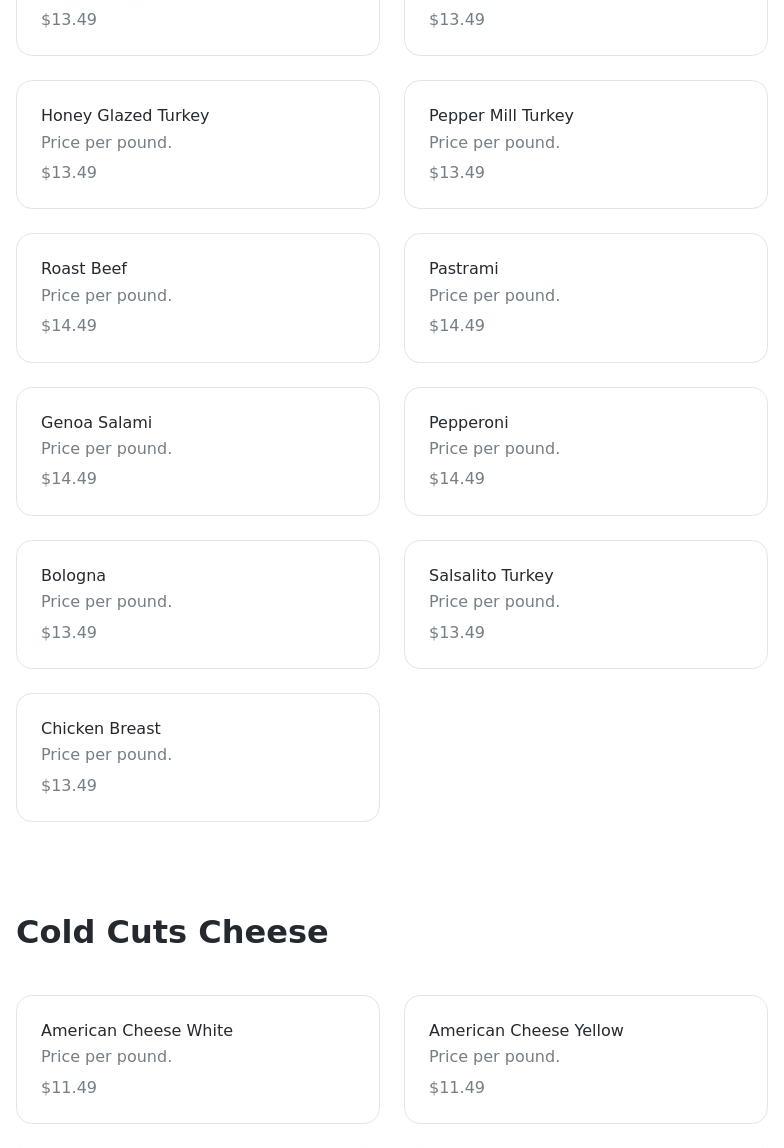Image resolution: width=784 pixels, height=1148 pixels.
Task: Choose Roast Beef from the menu
Action: [x=198, y=297]
